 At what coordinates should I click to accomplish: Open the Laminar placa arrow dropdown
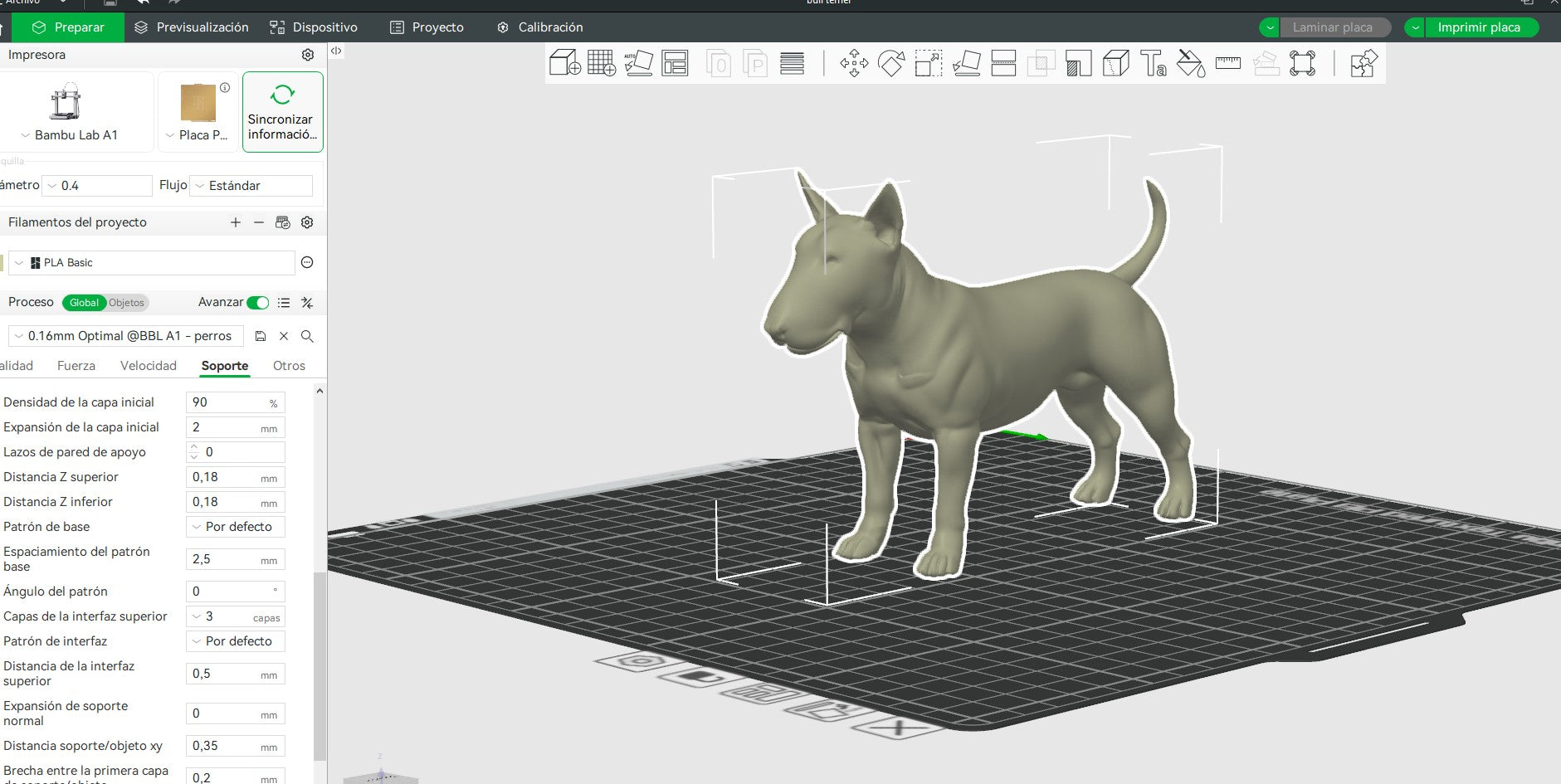coord(1270,27)
